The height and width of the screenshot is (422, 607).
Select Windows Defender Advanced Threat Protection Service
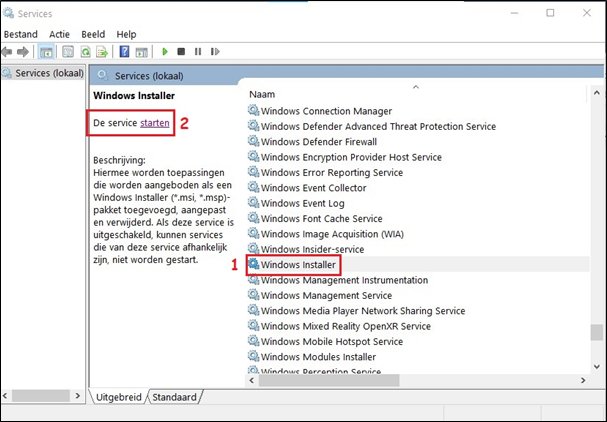[x=378, y=127]
